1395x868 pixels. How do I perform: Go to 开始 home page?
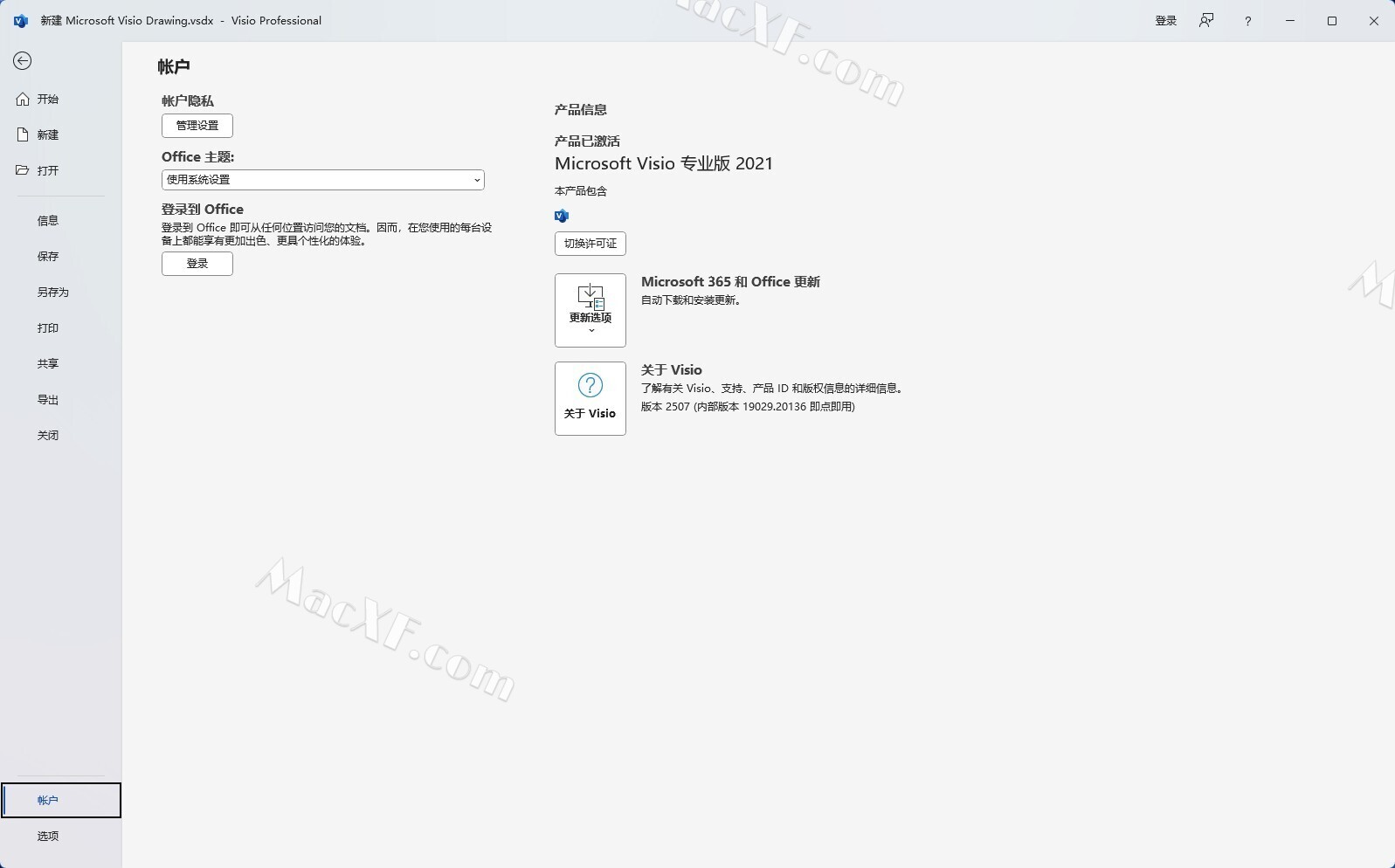[60, 100]
